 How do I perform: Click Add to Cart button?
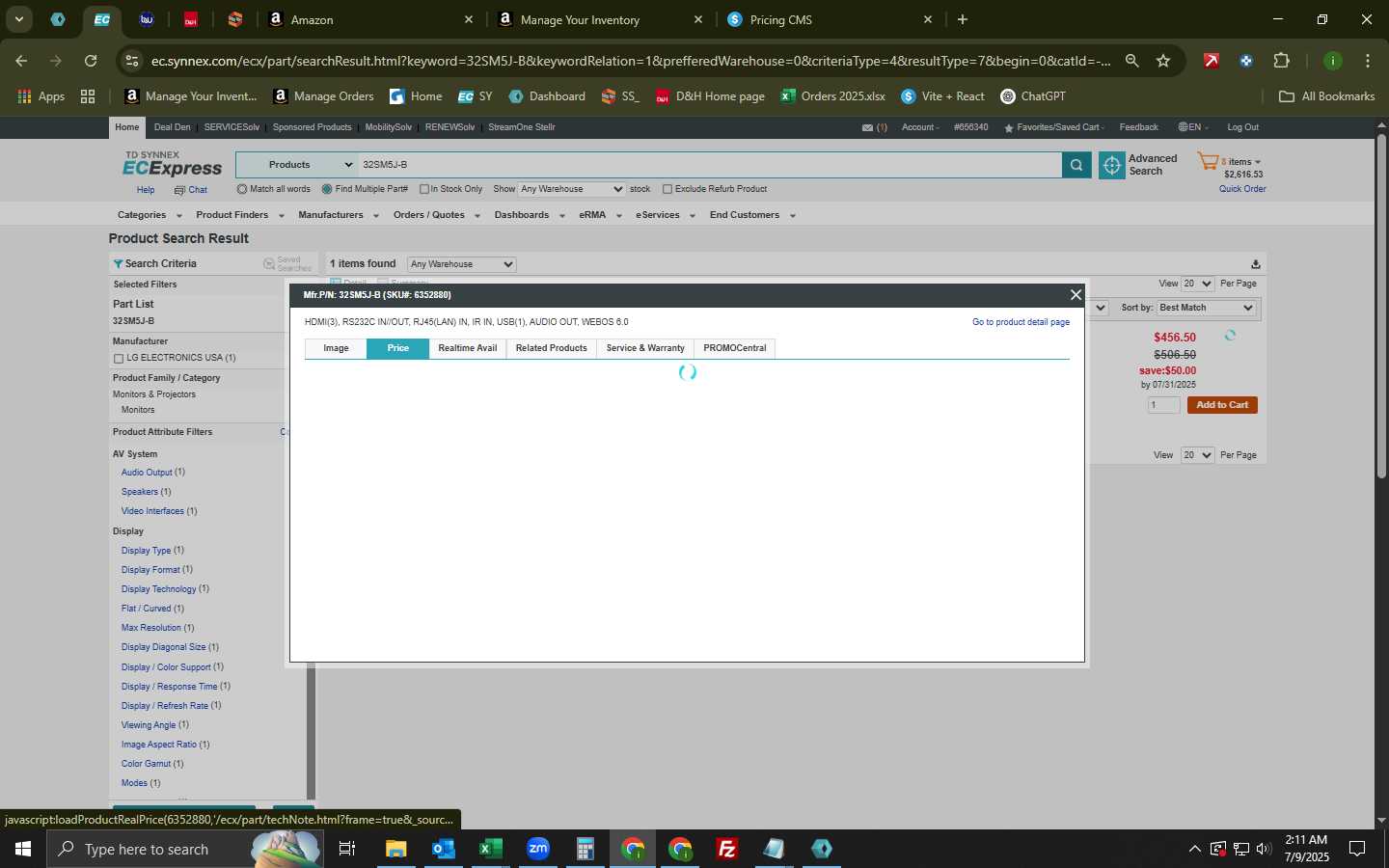(1222, 405)
